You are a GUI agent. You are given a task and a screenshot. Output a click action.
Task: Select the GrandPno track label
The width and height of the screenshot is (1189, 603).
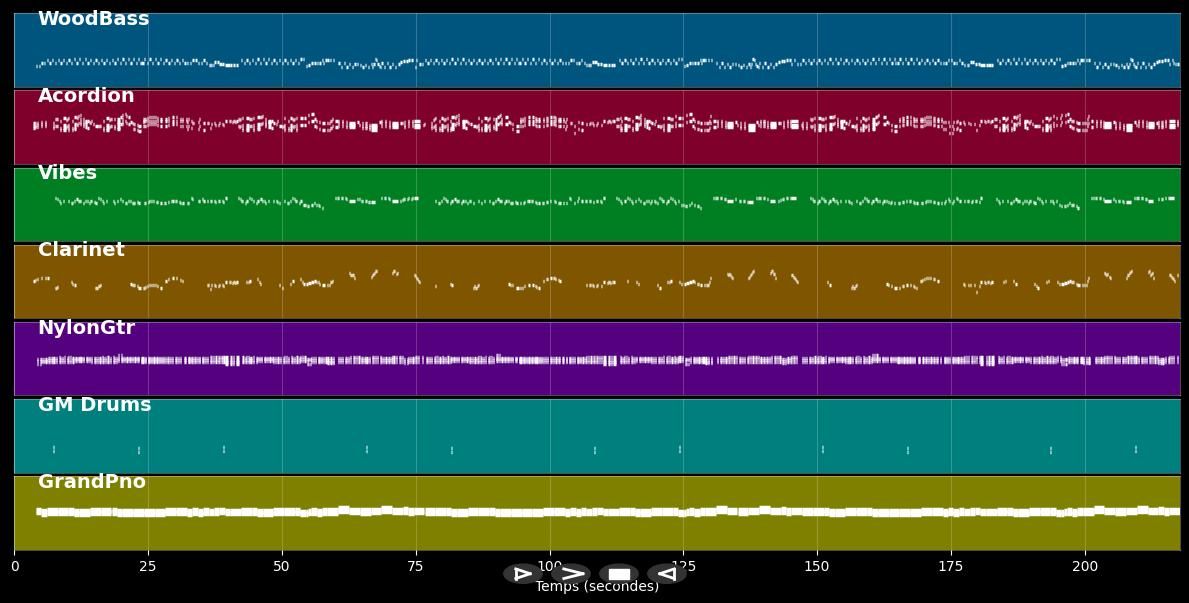[92, 482]
